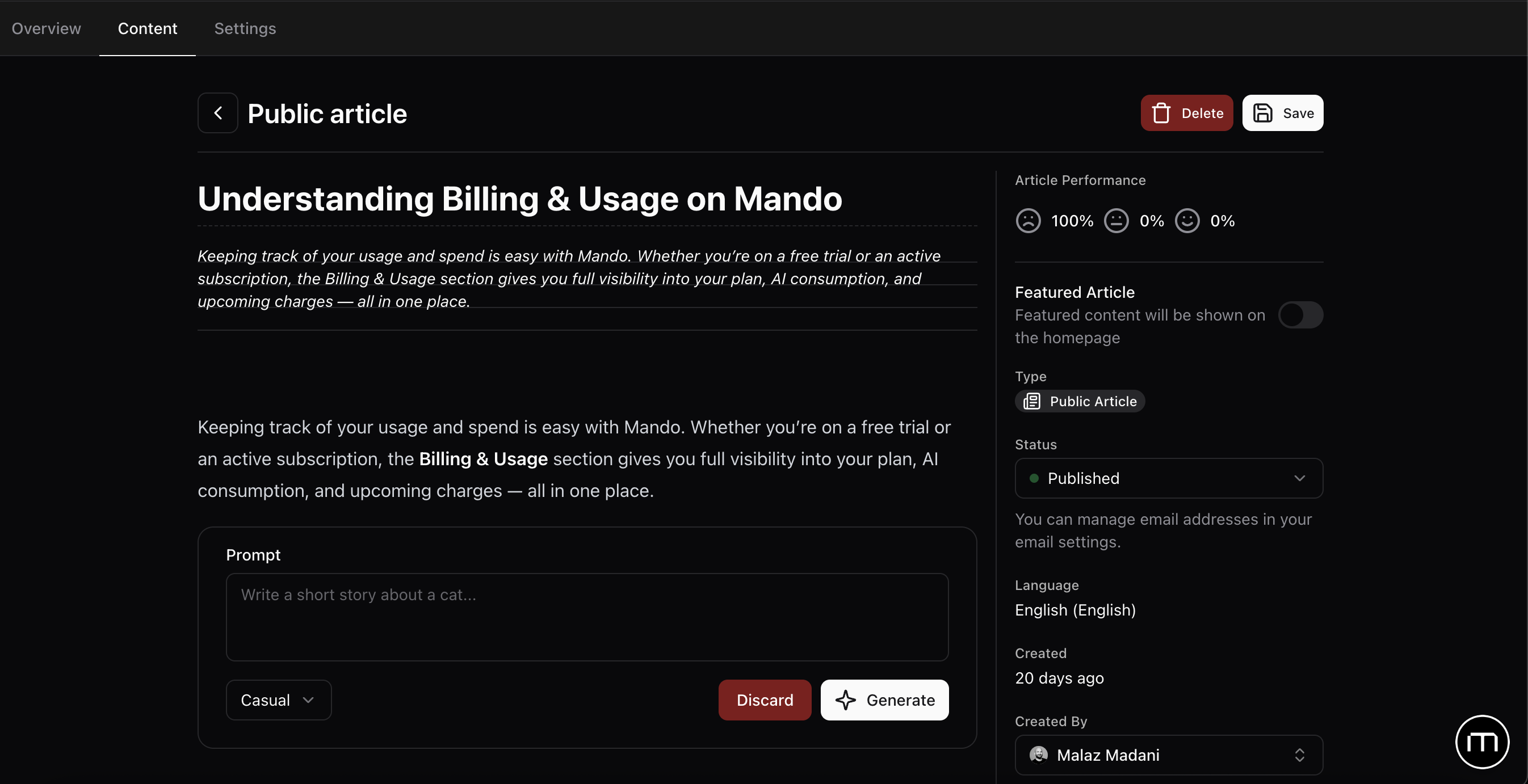Save the article with the Save button
Screen dimensions: 1528x784
[x=1282, y=113]
